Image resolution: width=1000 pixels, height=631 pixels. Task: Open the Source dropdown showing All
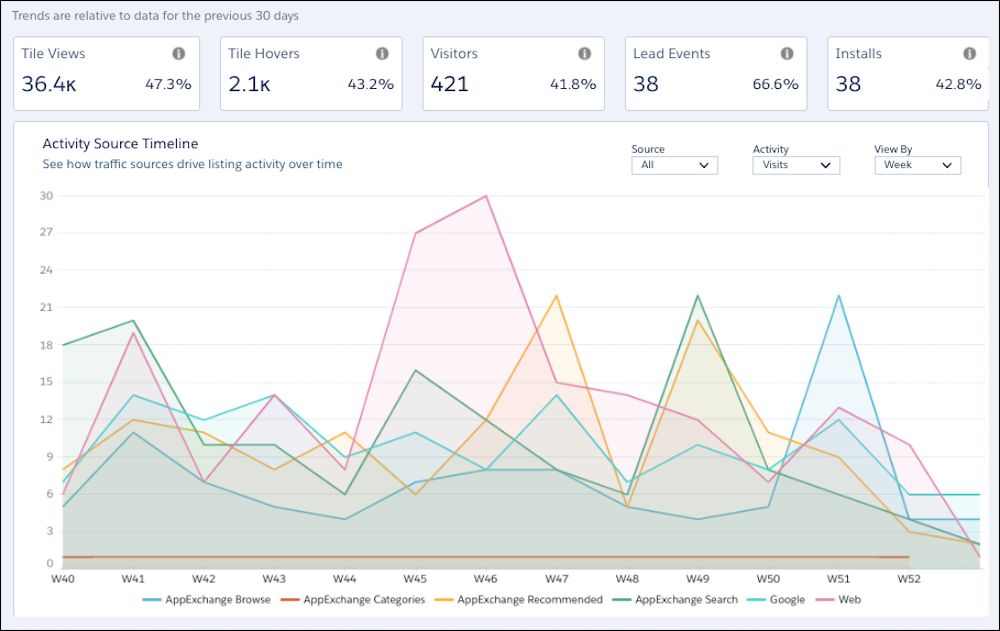[674, 165]
